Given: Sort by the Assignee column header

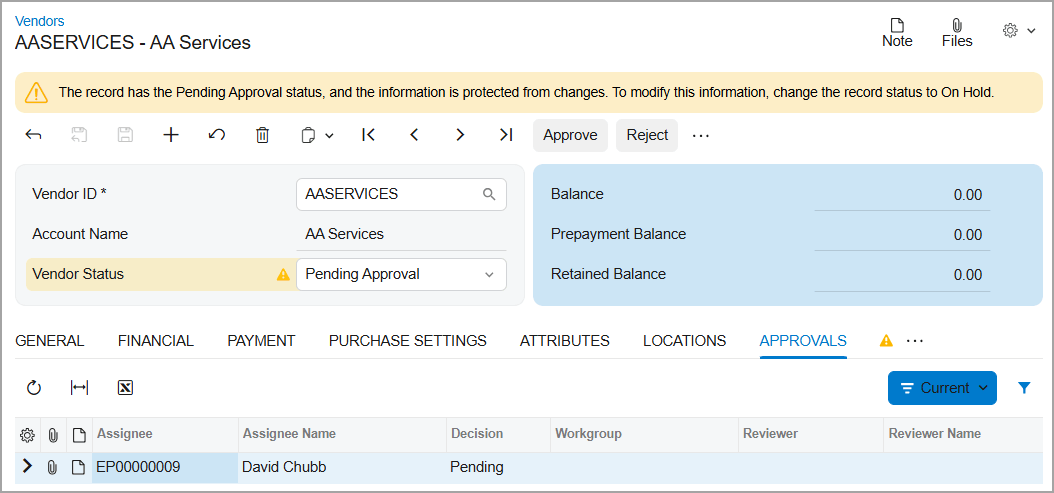Looking at the screenshot, I should coord(165,434).
